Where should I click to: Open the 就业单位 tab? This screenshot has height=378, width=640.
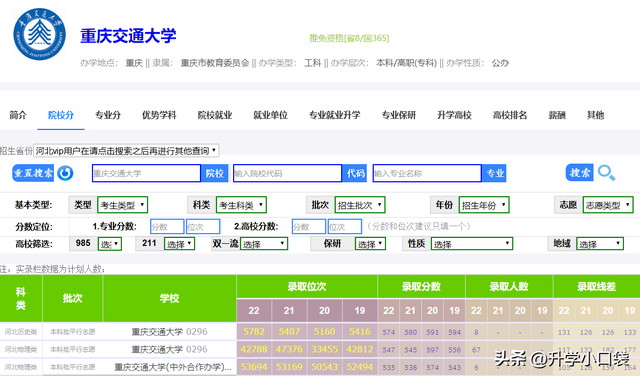(x=270, y=115)
